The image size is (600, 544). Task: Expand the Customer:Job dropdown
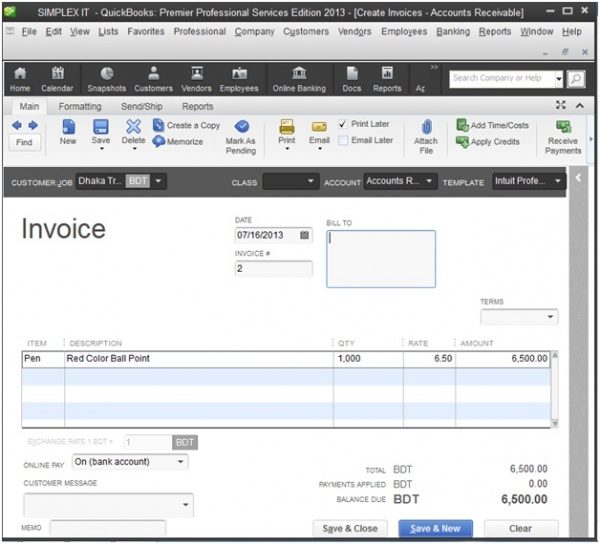coord(158,181)
